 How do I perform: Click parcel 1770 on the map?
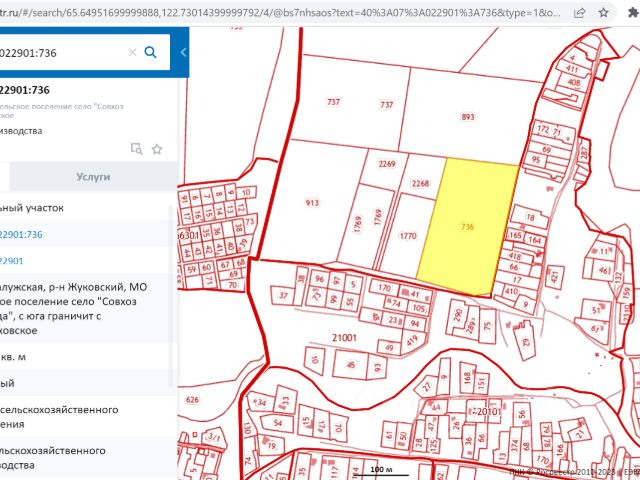(406, 237)
